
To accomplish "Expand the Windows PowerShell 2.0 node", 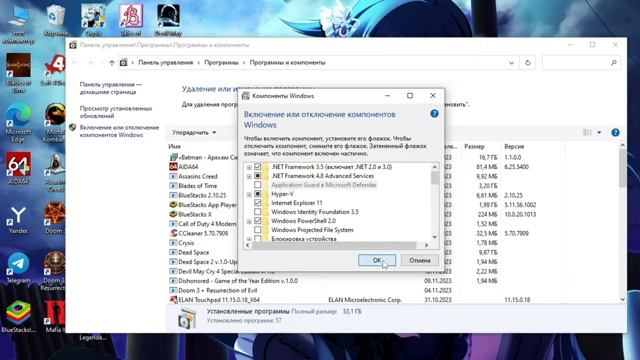I will coord(249,221).
